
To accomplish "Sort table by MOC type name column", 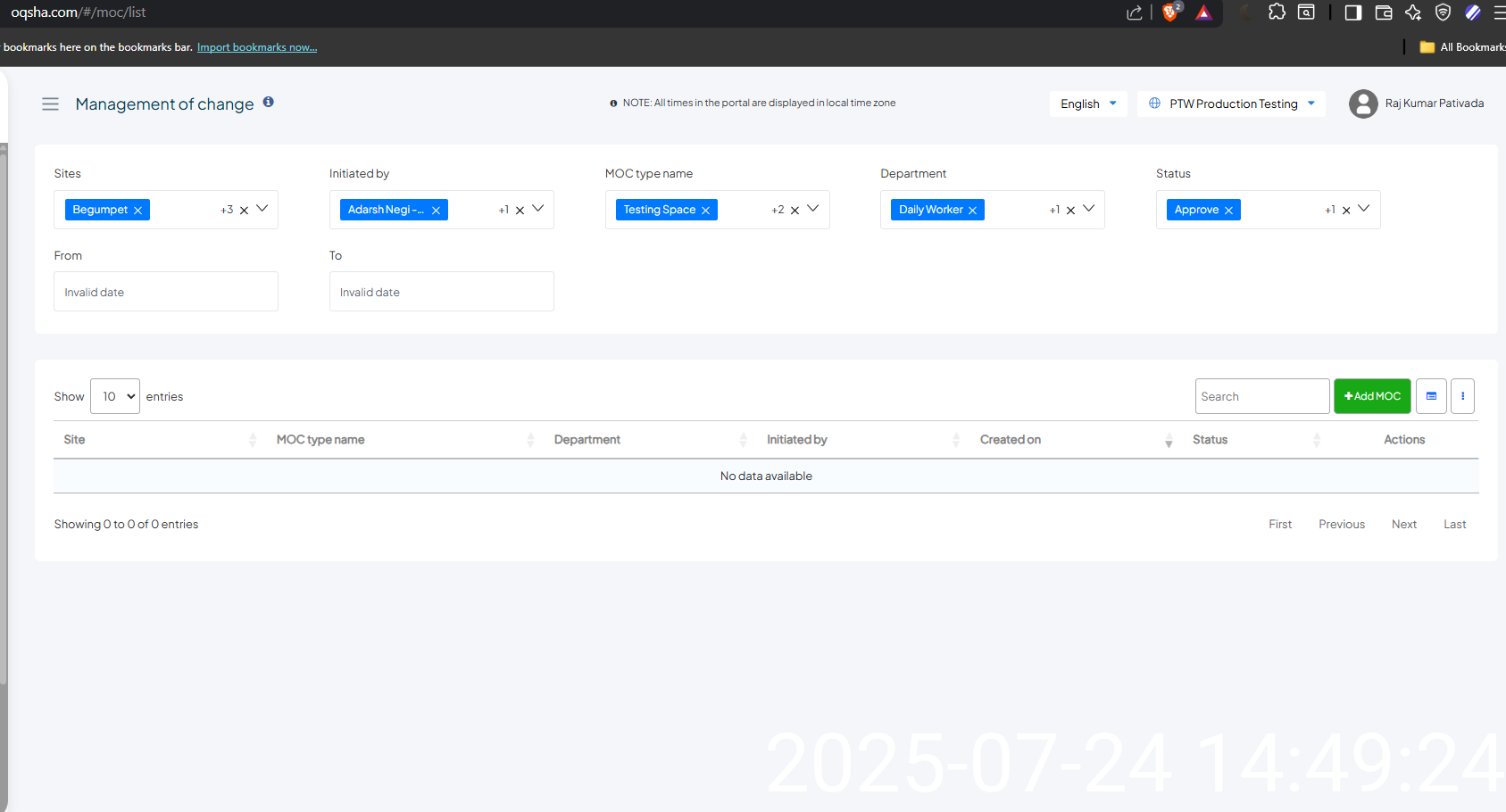I will pos(320,440).
